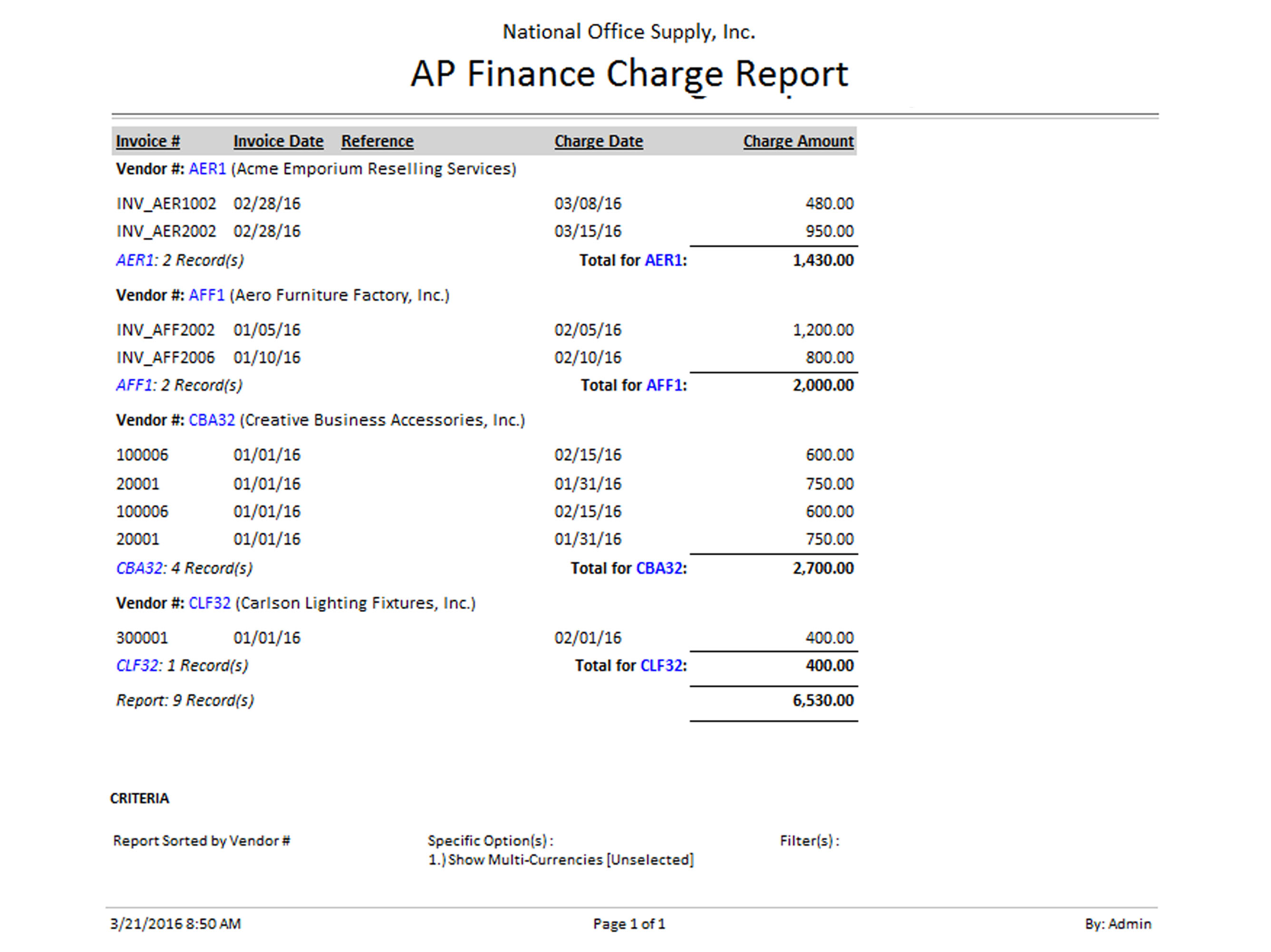Open the CLF32 vendor link
This screenshot has height=952, width=1271.
coord(209,603)
